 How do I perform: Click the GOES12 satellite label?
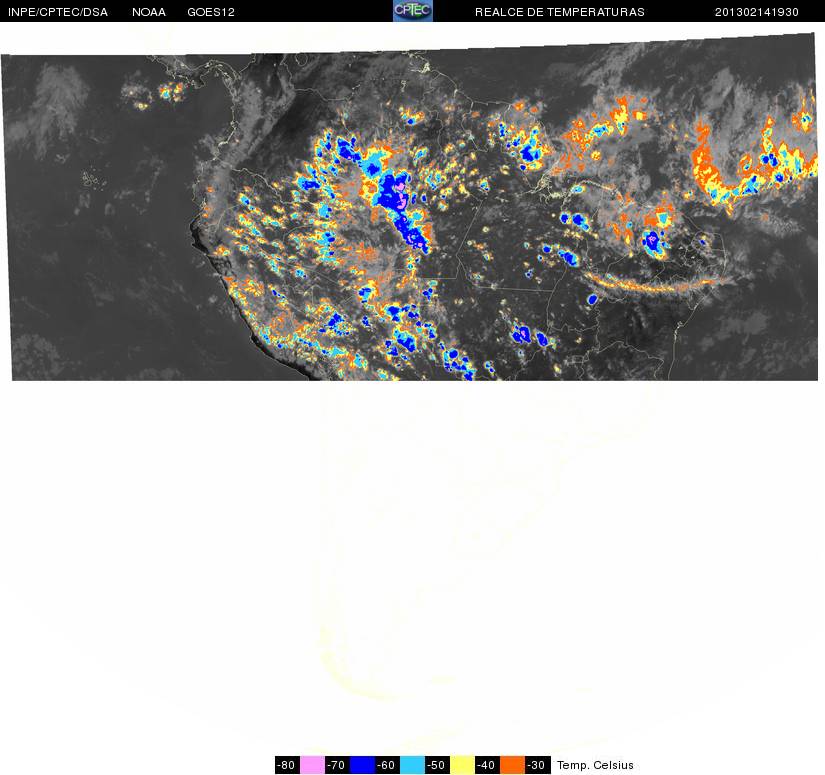[x=211, y=12]
